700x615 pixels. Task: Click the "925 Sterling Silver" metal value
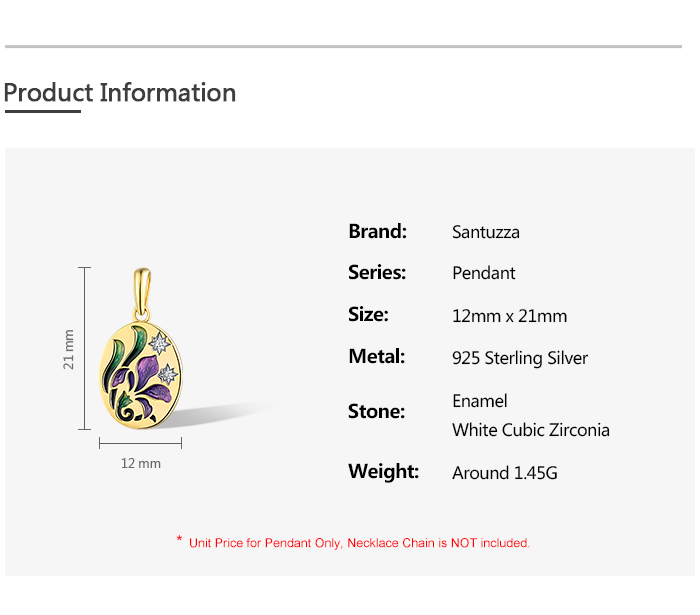tap(520, 358)
